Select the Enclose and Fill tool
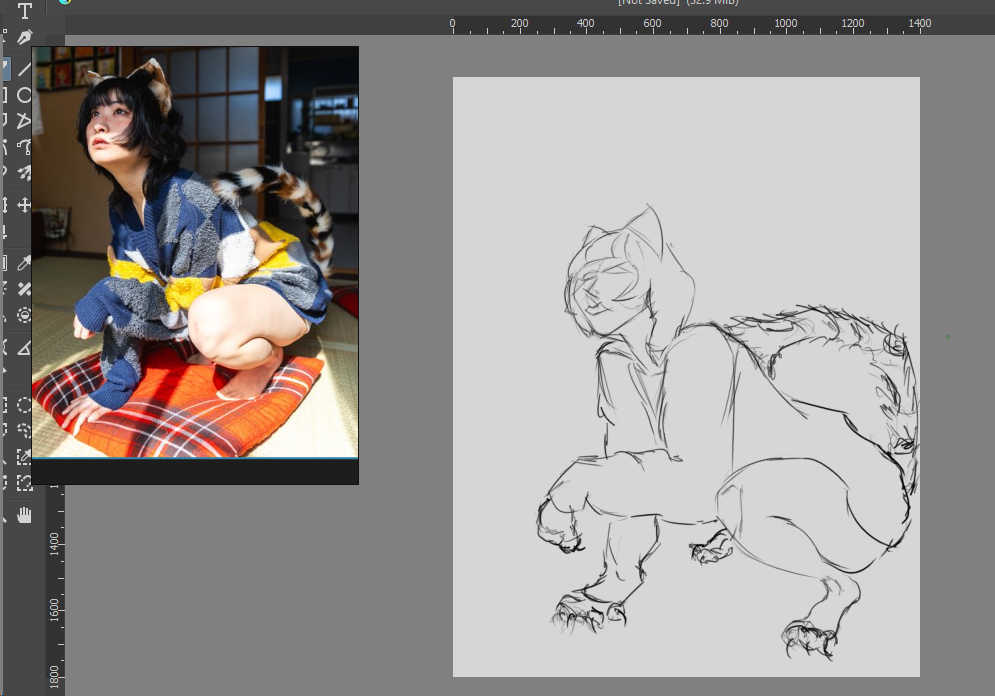995x696 pixels. 24,315
